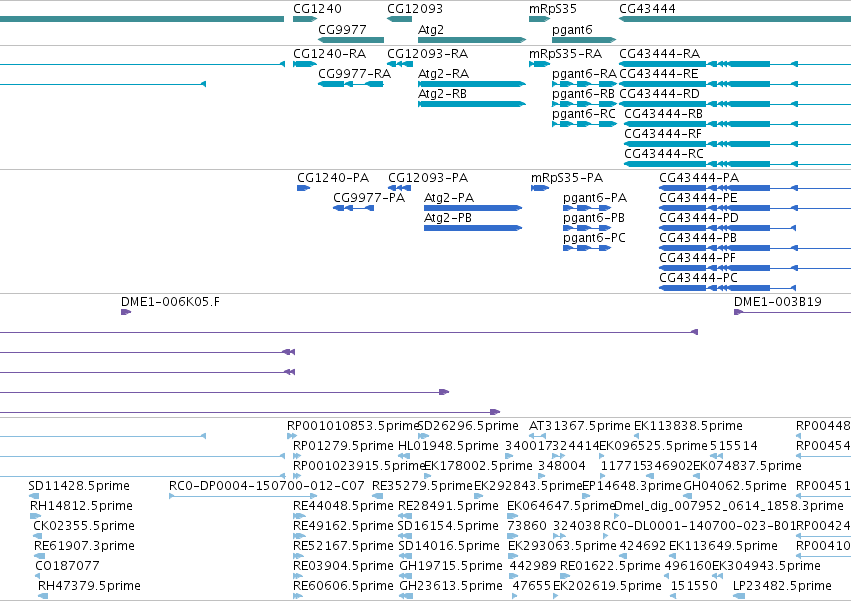Click the CG43444-RE transcript label

tap(659, 74)
